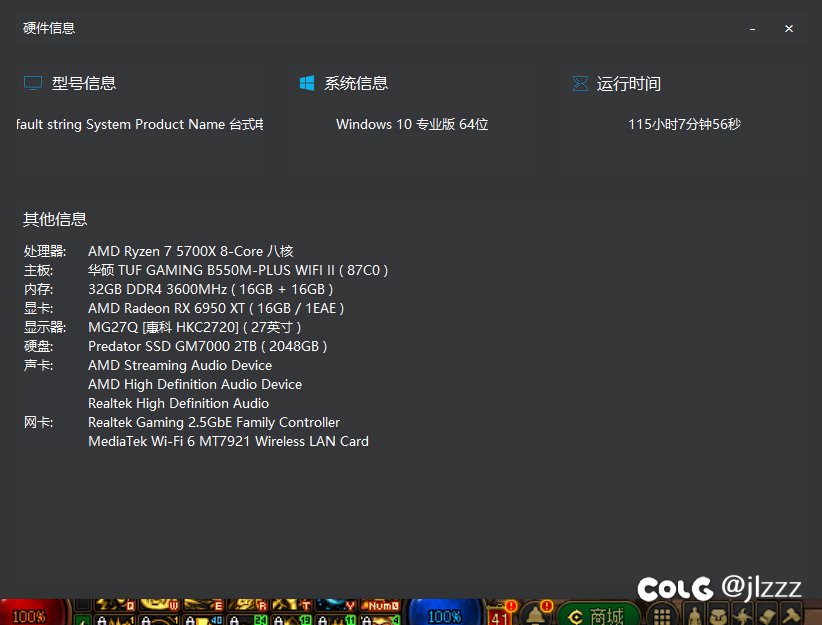Close the 硬件信息 window
This screenshot has height=625, width=822.
coord(788,28)
